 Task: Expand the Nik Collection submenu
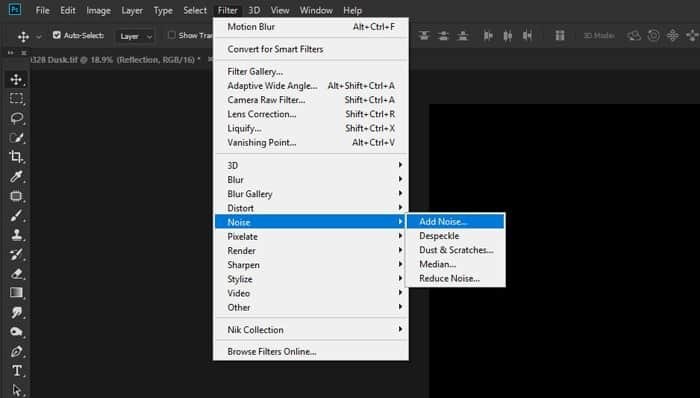click(x=311, y=330)
